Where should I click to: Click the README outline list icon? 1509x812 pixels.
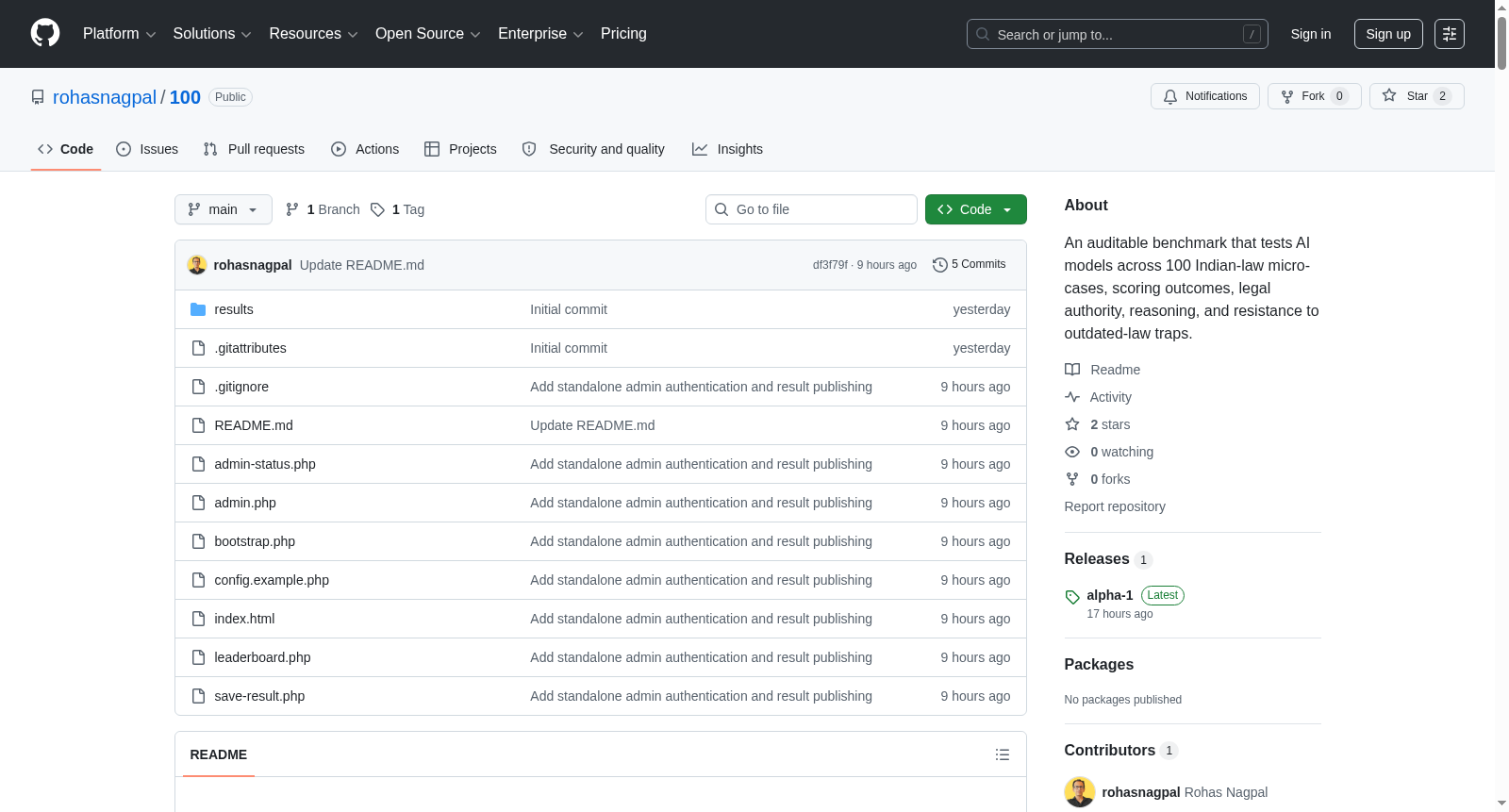1003,754
